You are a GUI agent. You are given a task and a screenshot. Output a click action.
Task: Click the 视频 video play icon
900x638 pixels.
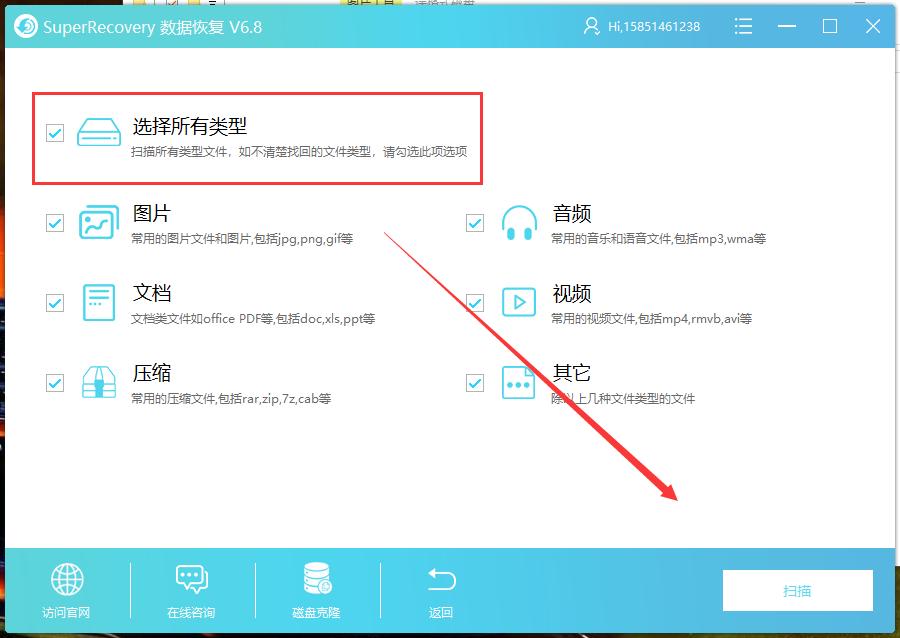click(x=518, y=302)
